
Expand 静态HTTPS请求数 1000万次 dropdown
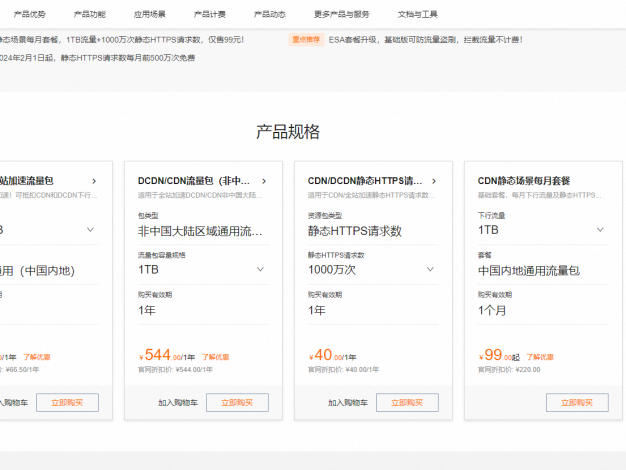click(431, 269)
